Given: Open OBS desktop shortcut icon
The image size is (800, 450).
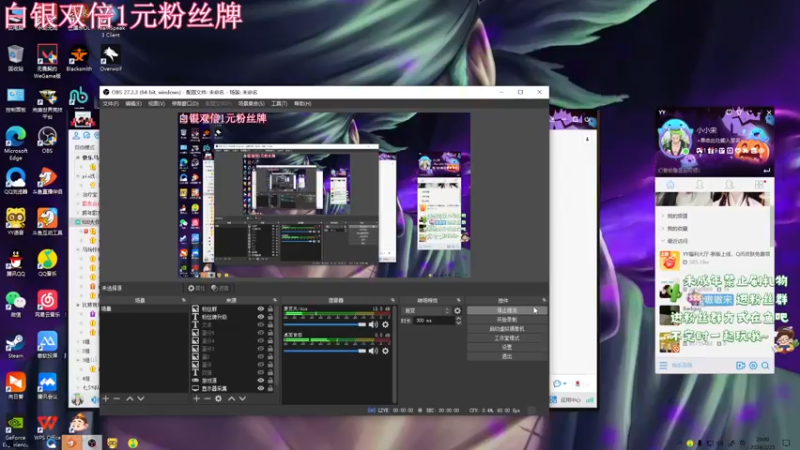Looking at the screenshot, I should pos(47,140).
